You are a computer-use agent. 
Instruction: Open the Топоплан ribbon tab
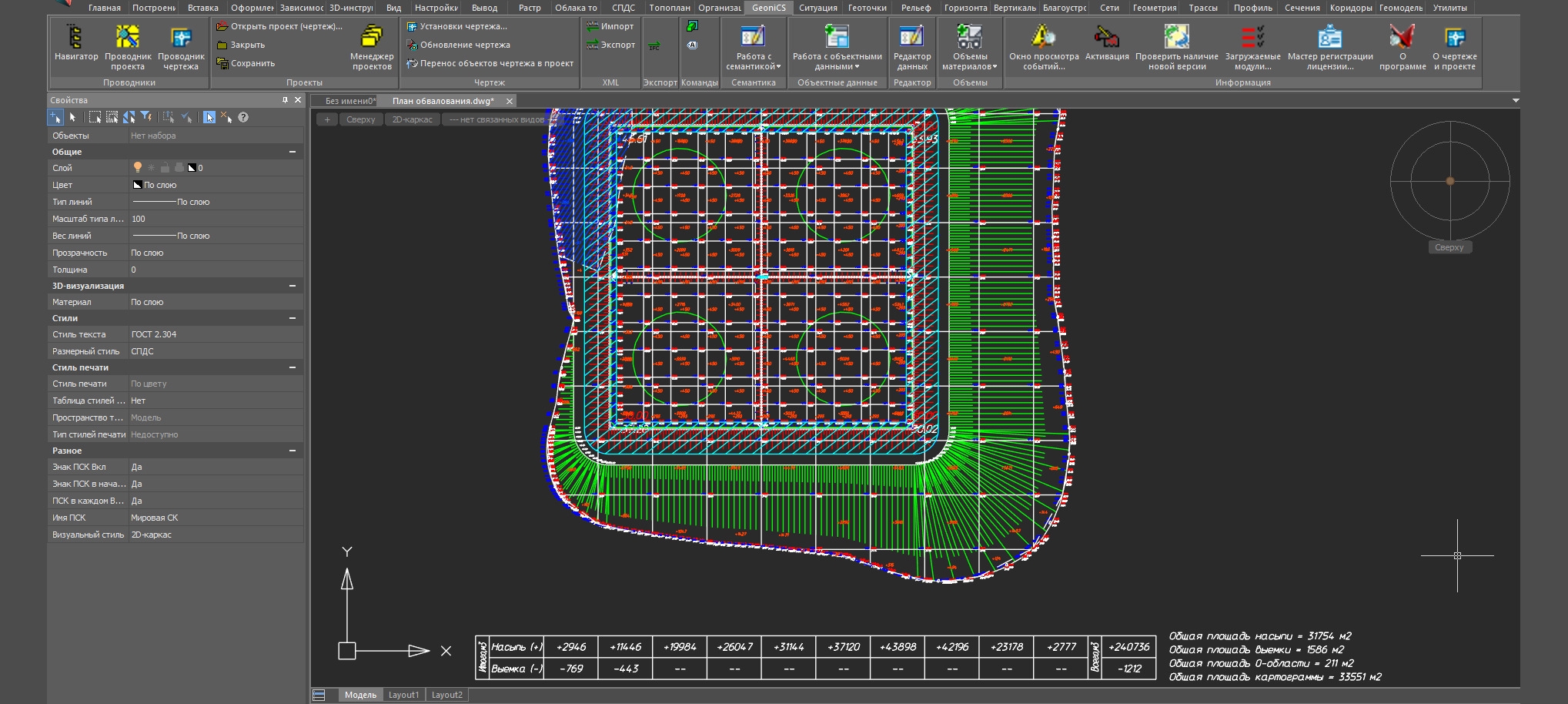click(670, 8)
